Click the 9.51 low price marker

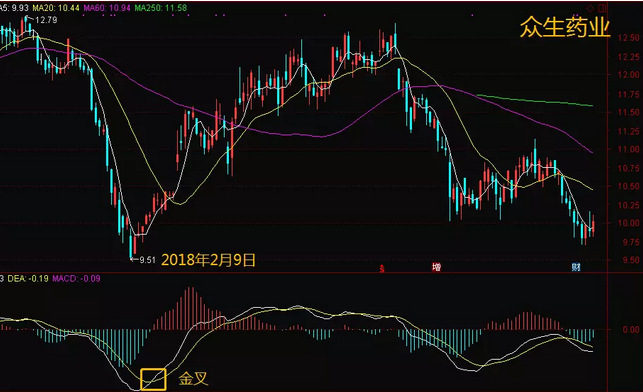click(147, 260)
